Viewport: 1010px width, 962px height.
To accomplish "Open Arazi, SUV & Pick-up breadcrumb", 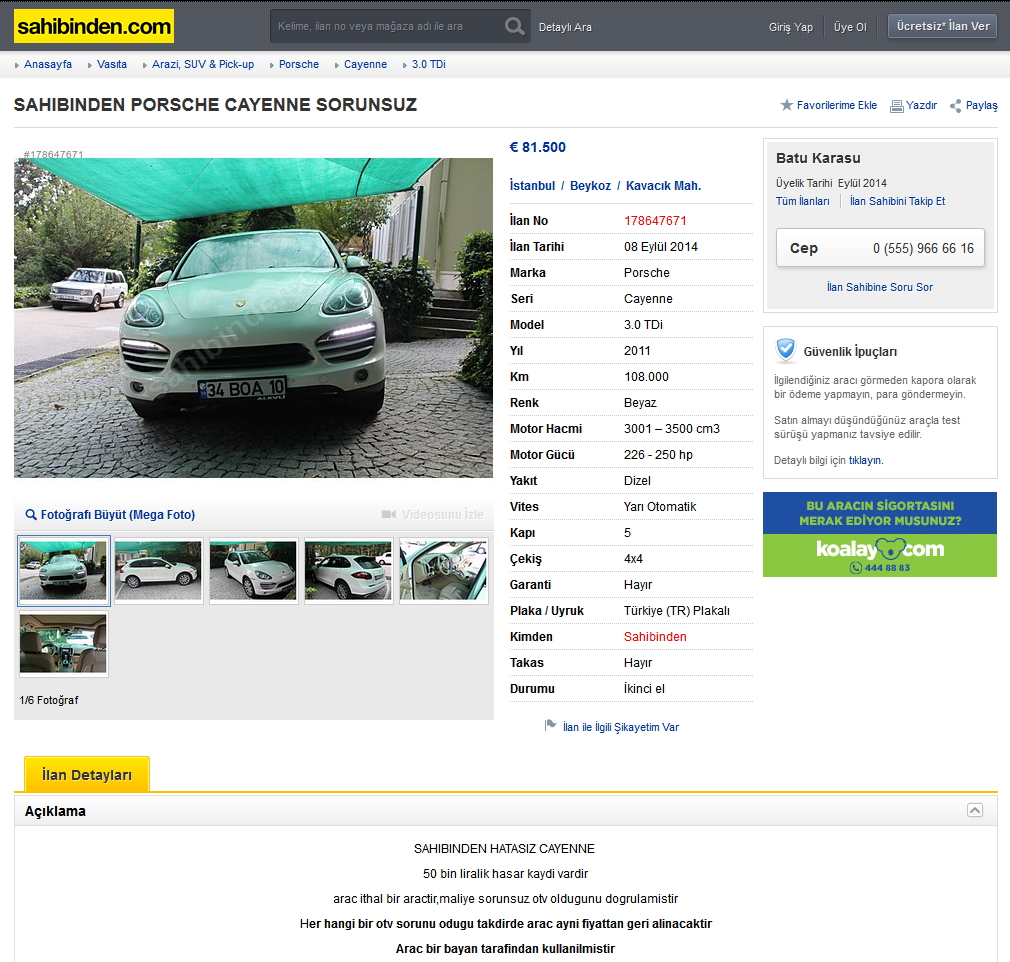I will [203, 64].
